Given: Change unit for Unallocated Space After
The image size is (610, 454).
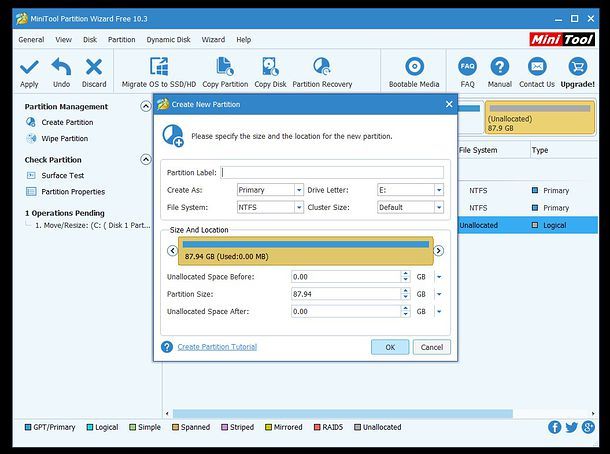Looking at the screenshot, I should pyautogui.click(x=439, y=312).
